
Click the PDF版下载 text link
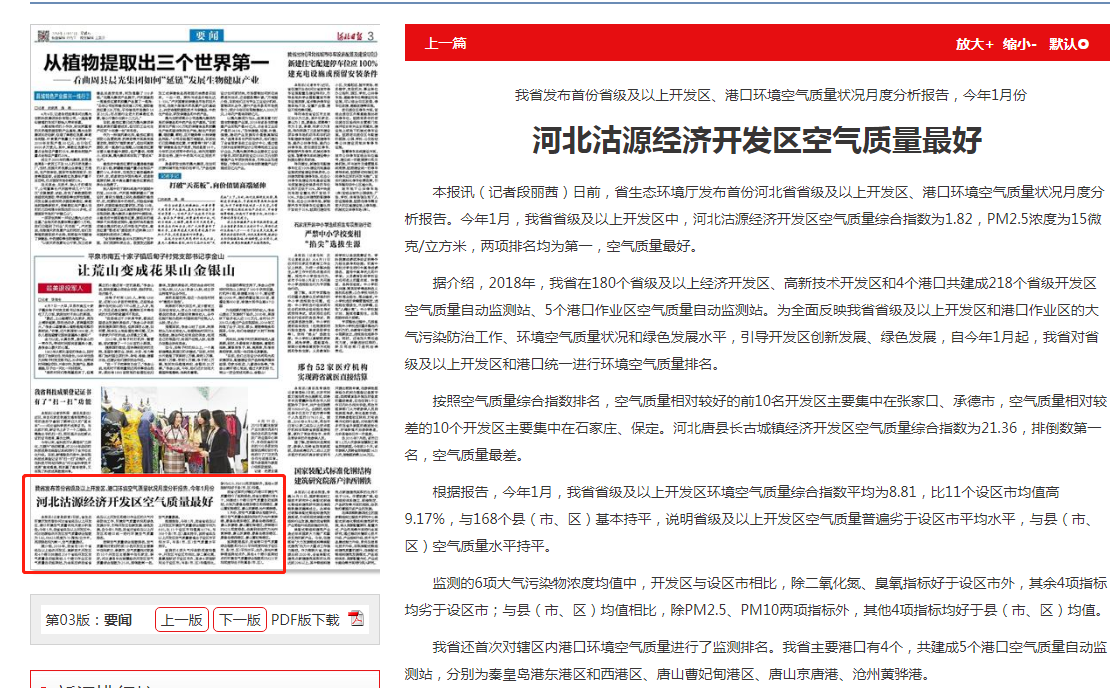tap(305, 620)
